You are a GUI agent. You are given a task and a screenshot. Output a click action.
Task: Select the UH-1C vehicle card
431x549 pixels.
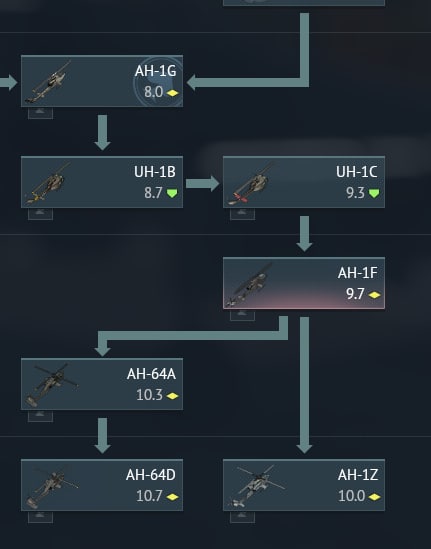tap(304, 182)
